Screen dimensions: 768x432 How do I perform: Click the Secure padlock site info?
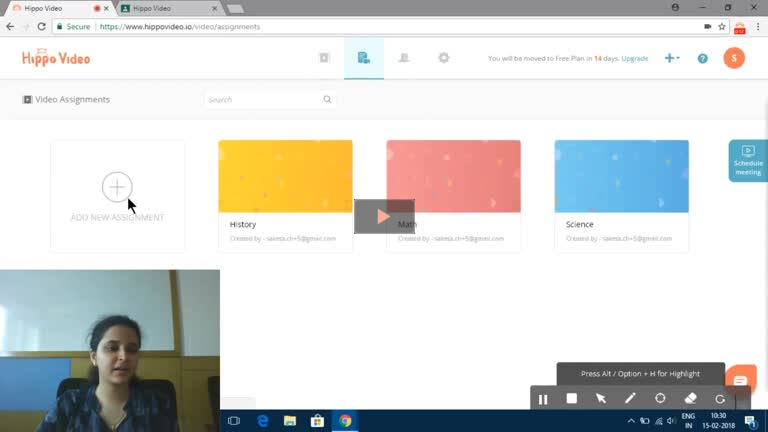point(73,27)
